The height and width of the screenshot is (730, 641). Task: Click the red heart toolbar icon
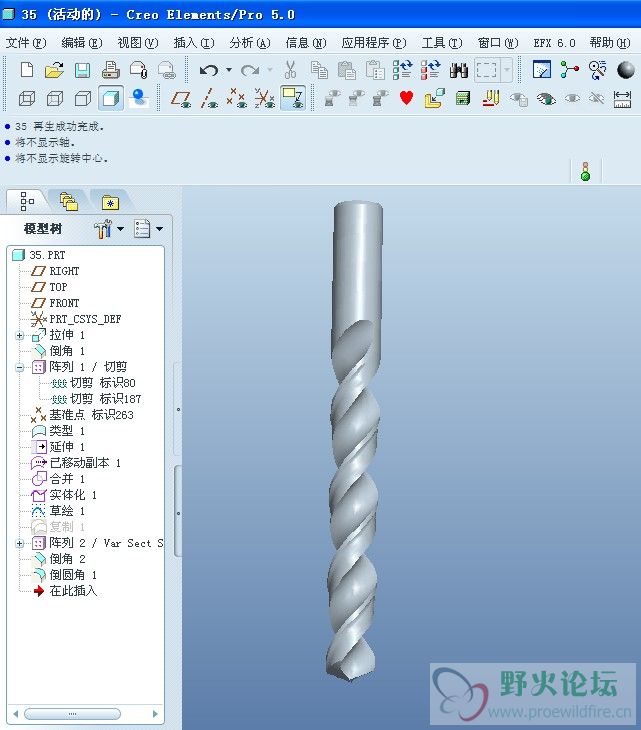[406, 98]
